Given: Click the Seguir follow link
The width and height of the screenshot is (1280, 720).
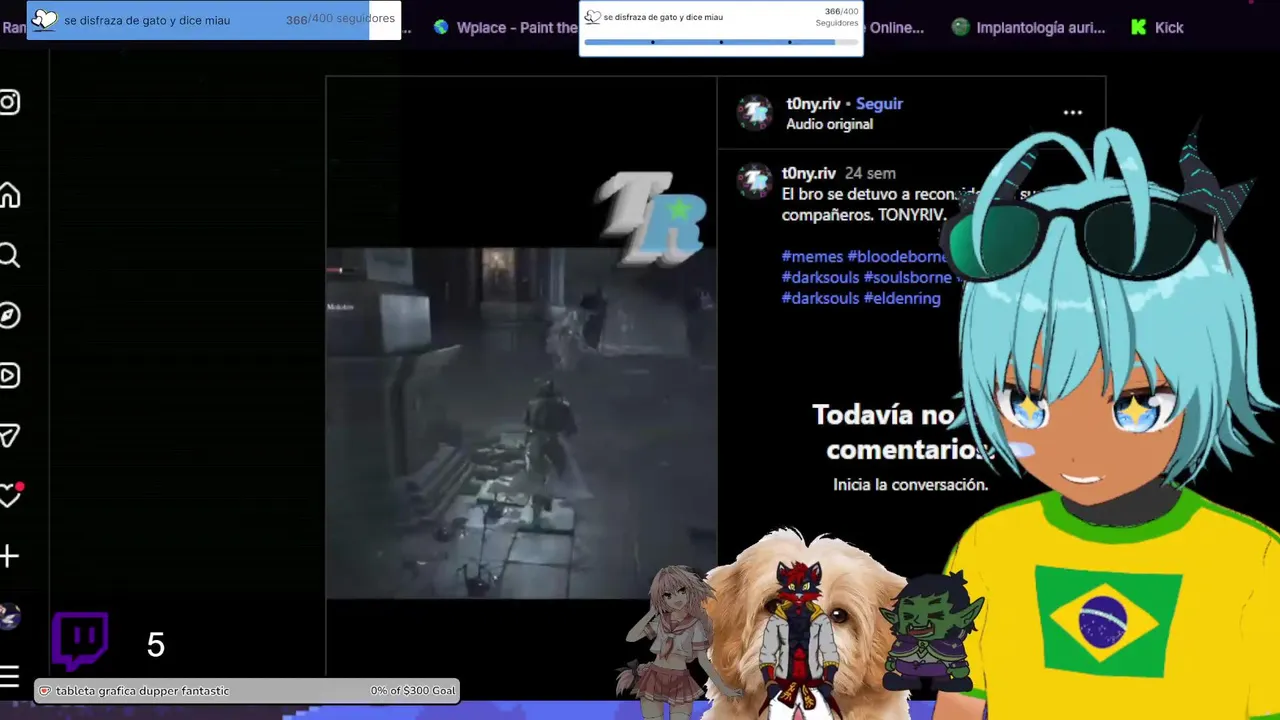Looking at the screenshot, I should 879,104.
